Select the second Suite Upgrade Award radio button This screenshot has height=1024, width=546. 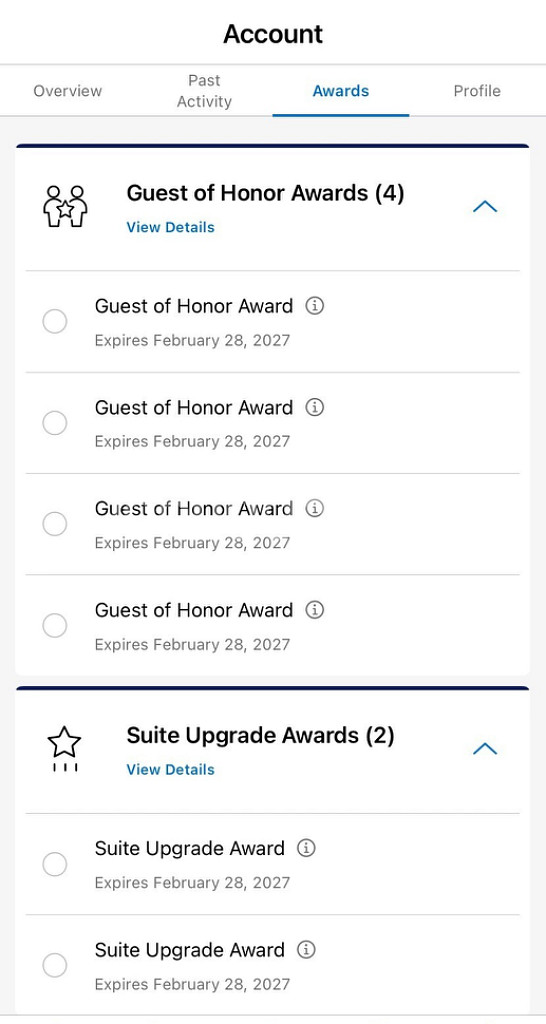tap(55, 965)
